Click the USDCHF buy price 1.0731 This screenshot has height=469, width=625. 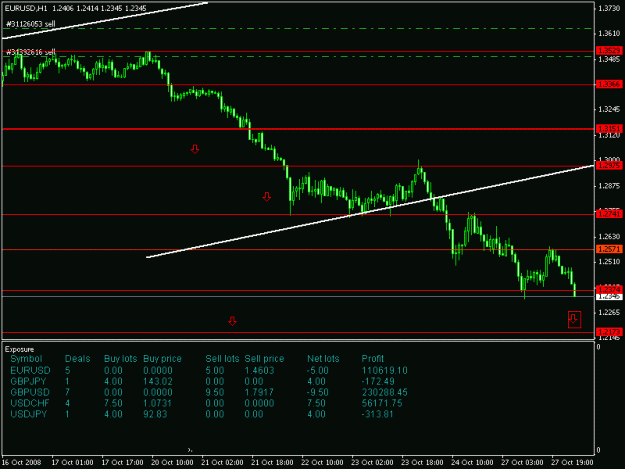click(157, 403)
